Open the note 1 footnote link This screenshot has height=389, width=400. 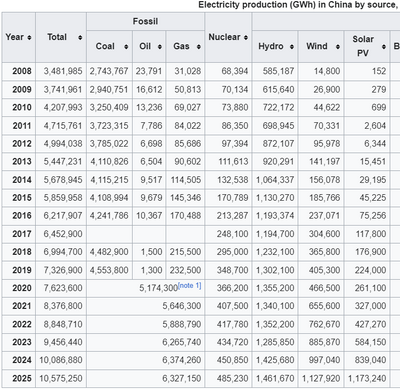190,285
